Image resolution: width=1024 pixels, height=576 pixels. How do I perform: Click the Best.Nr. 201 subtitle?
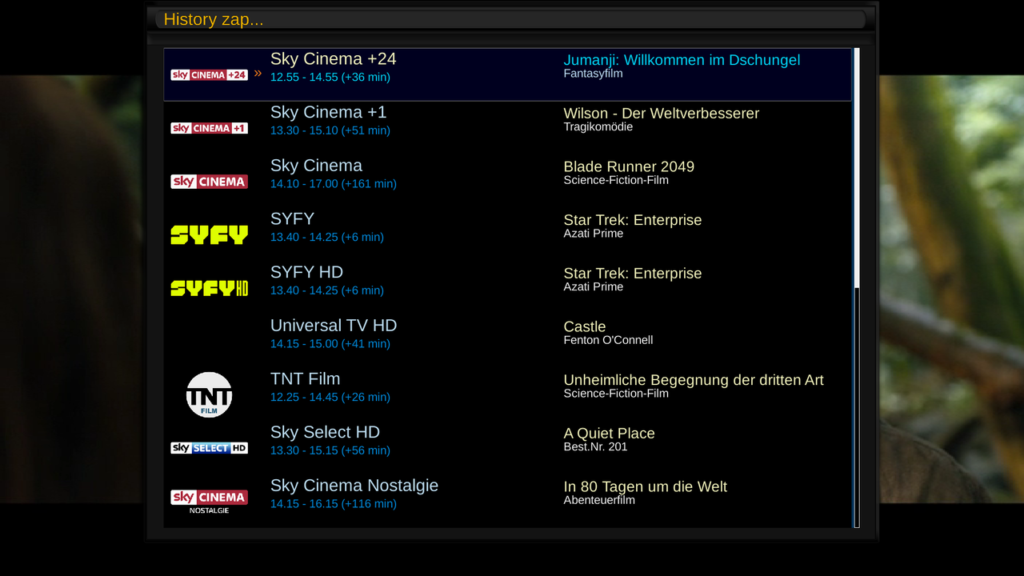(x=595, y=447)
